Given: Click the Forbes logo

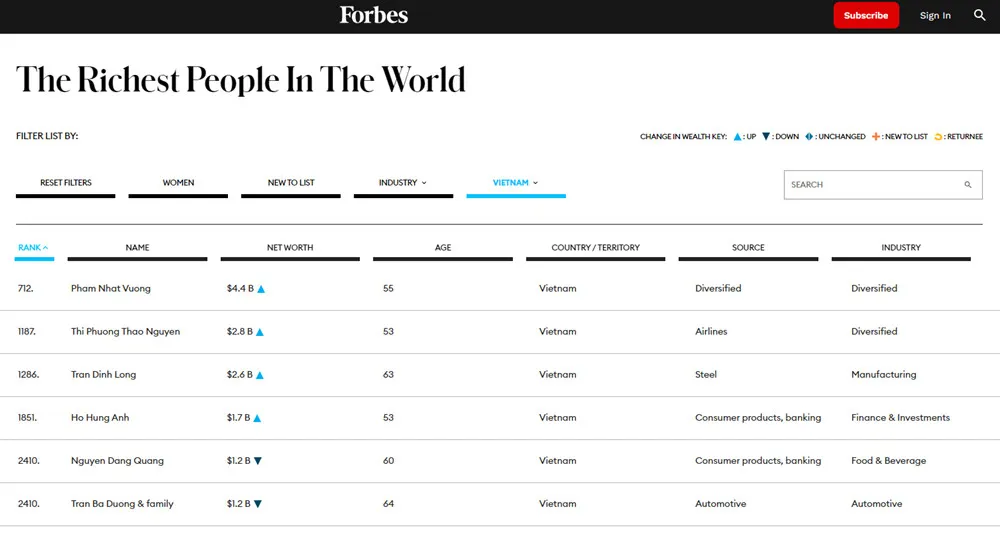Looking at the screenshot, I should (373, 15).
